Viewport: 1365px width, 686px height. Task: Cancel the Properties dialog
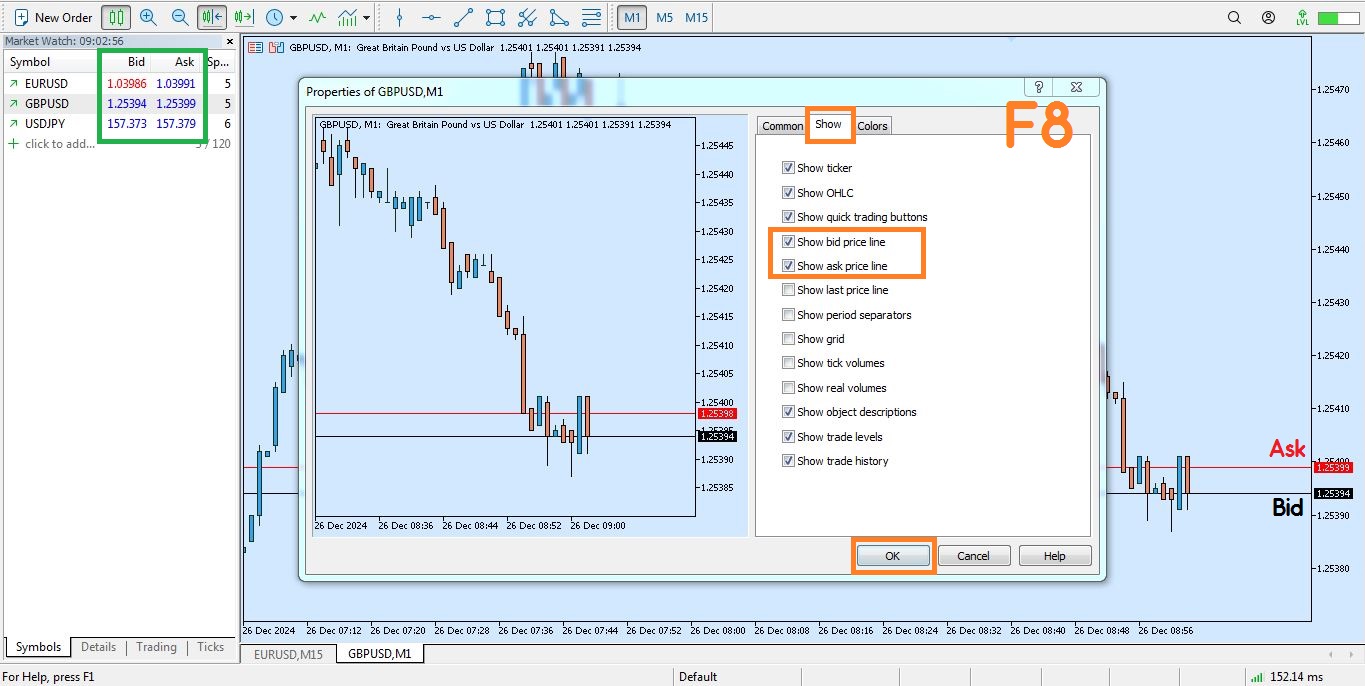[x=972, y=556]
